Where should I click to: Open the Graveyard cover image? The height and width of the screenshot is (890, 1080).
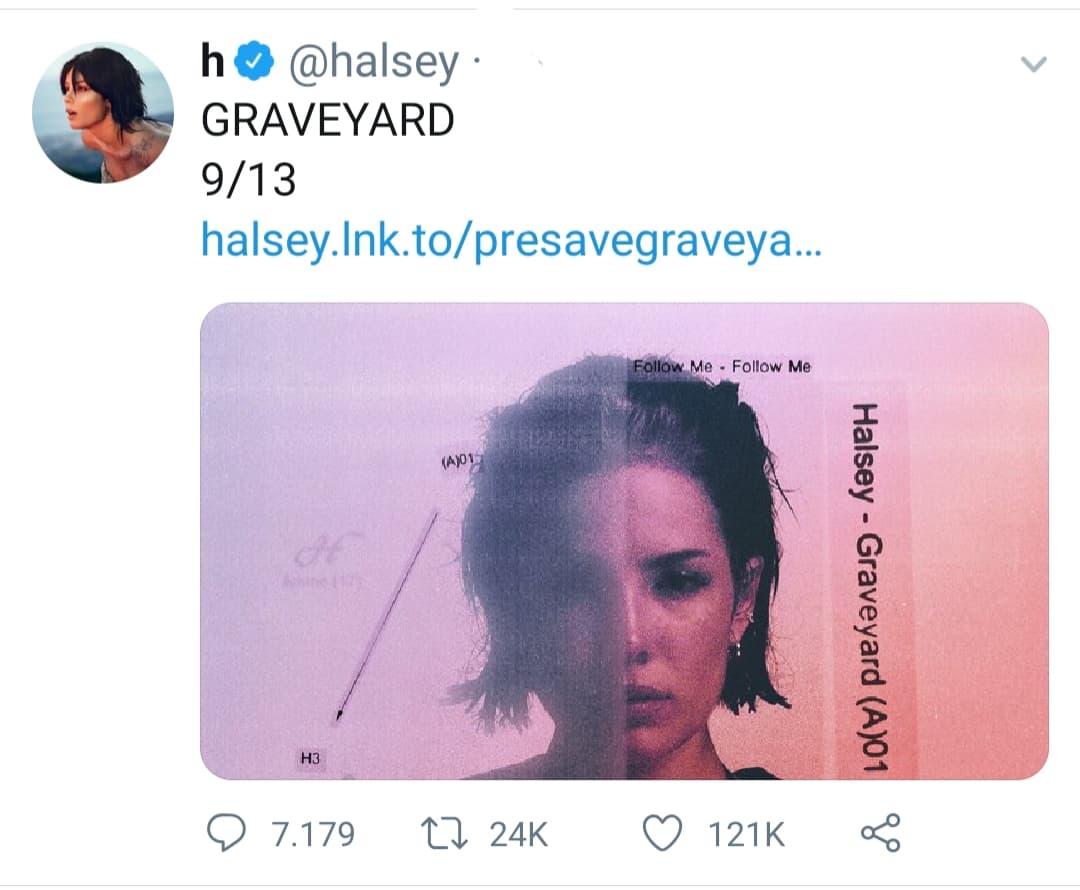pyautogui.click(x=624, y=541)
